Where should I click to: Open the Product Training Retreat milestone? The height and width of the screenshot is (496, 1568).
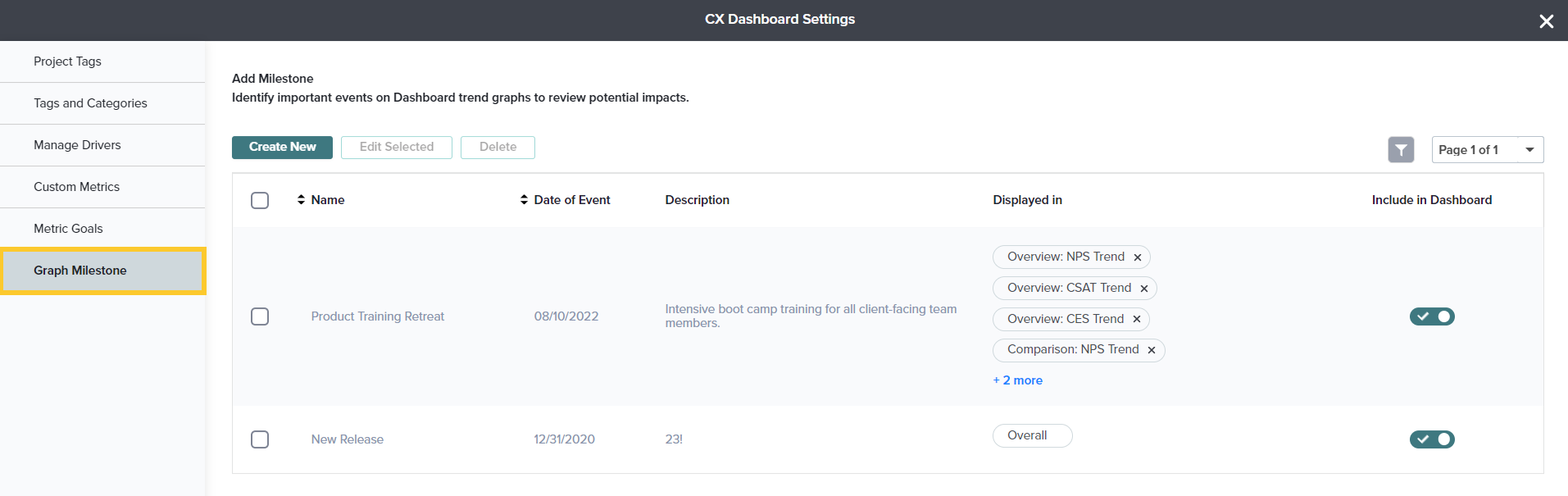[377, 316]
